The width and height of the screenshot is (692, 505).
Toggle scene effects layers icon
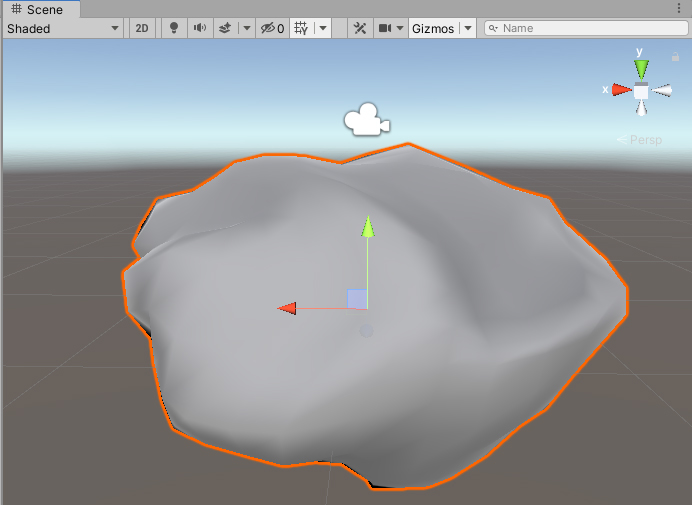pos(226,29)
